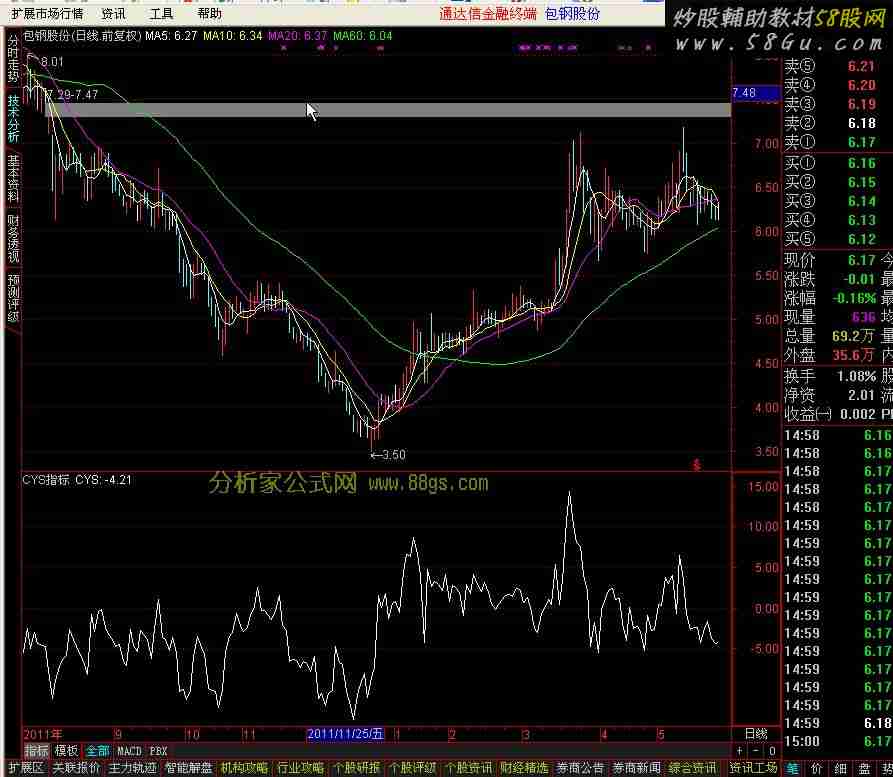Open the 扩展市场行情 menu

pos(47,14)
